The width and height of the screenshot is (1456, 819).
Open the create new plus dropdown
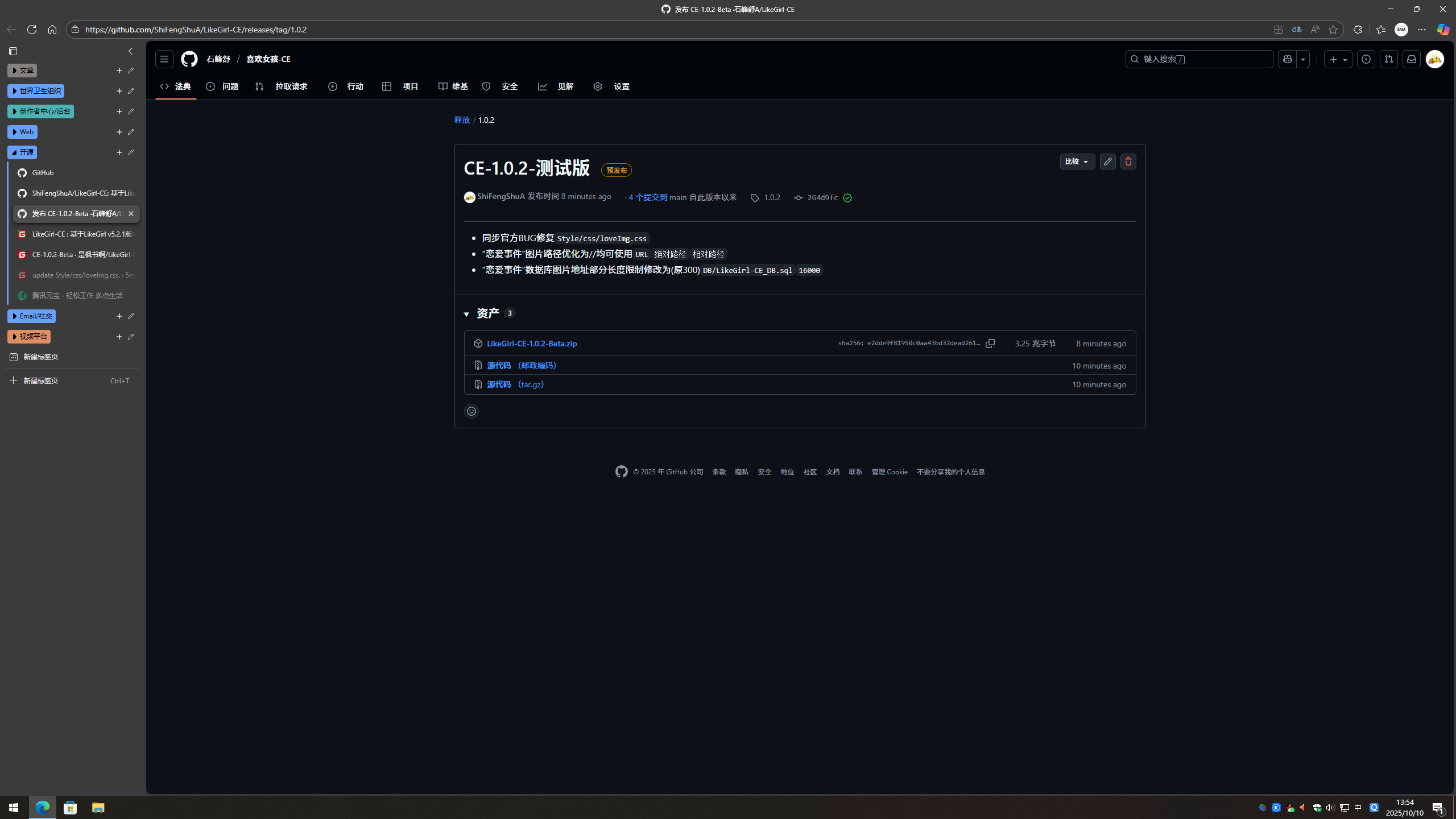(1338, 59)
